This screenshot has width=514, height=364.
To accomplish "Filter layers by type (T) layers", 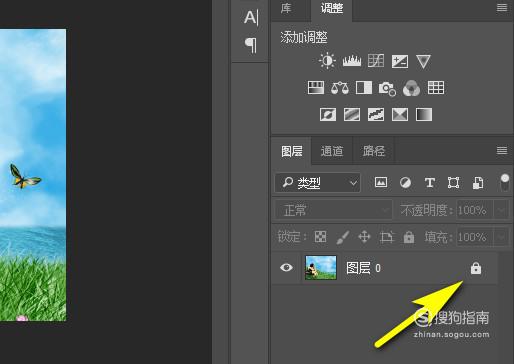I will point(430,183).
